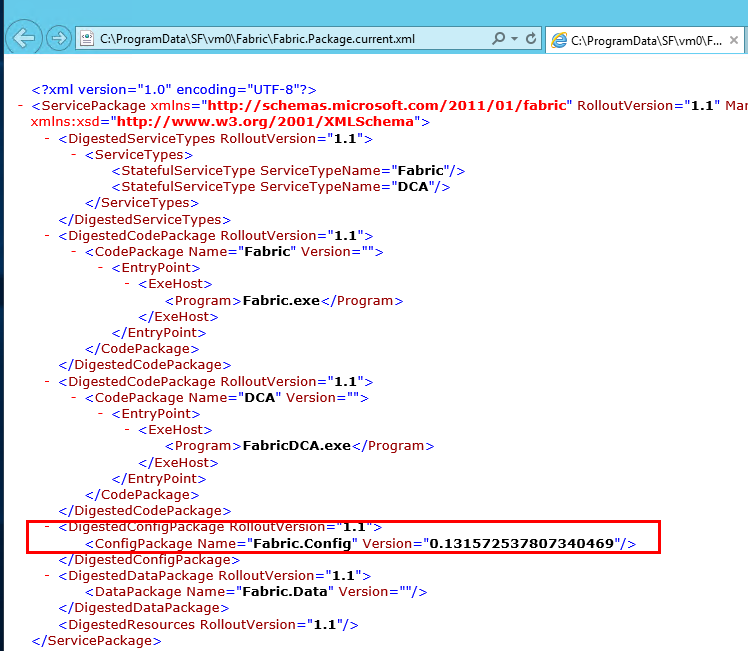Refresh the page with the reload icon
This screenshot has height=651, width=748.
tap(531, 38)
